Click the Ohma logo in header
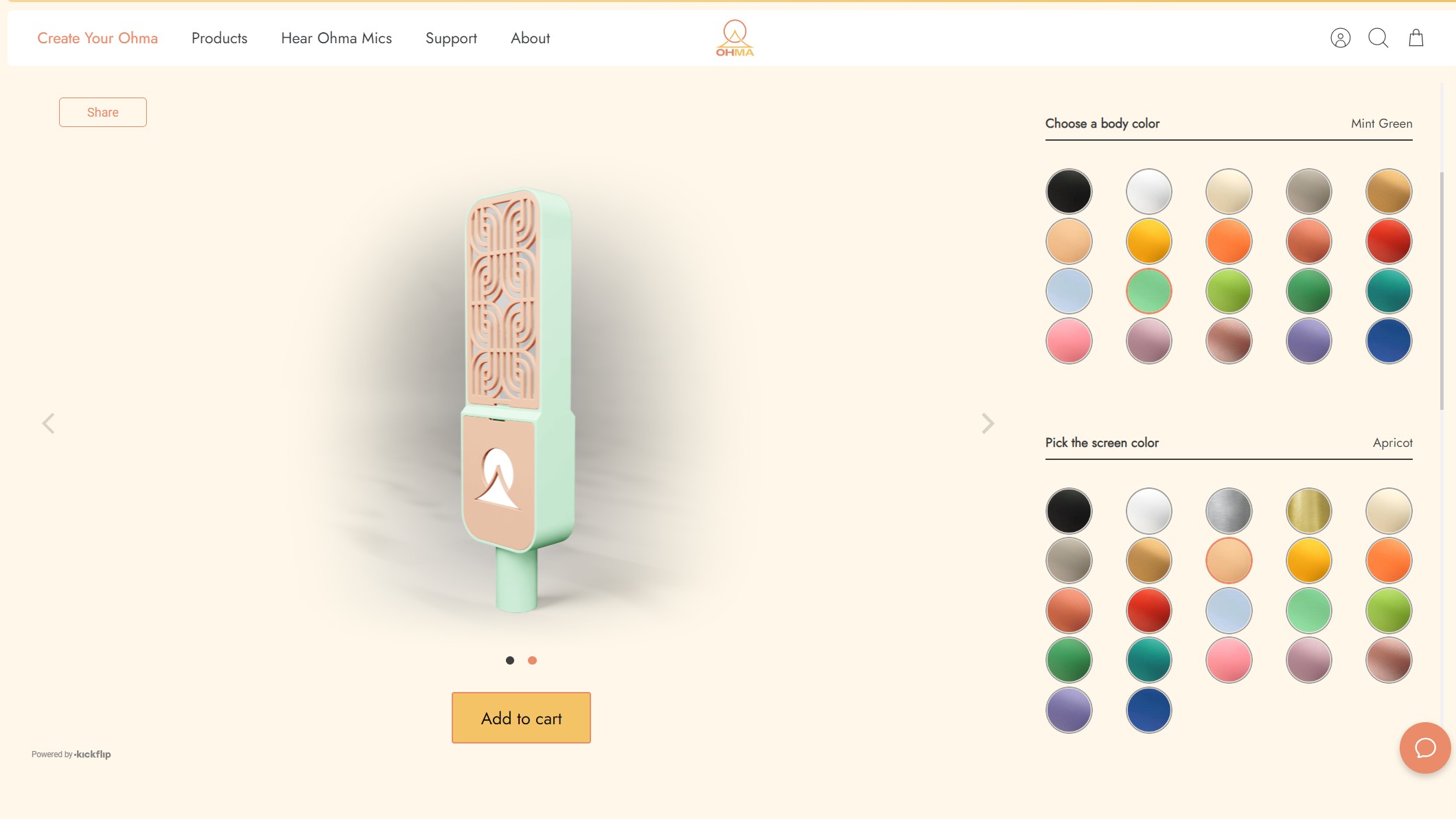The width and height of the screenshot is (1456, 819). click(735, 38)
